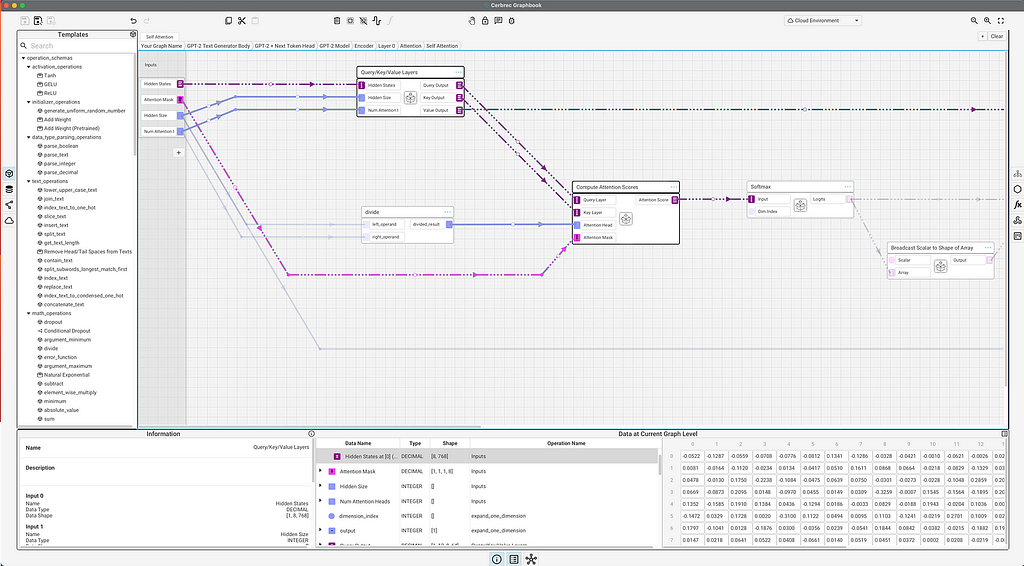Screen dimensions: 1024x566
Task: Click the Hidden States output port square
Action: [180, 84]
